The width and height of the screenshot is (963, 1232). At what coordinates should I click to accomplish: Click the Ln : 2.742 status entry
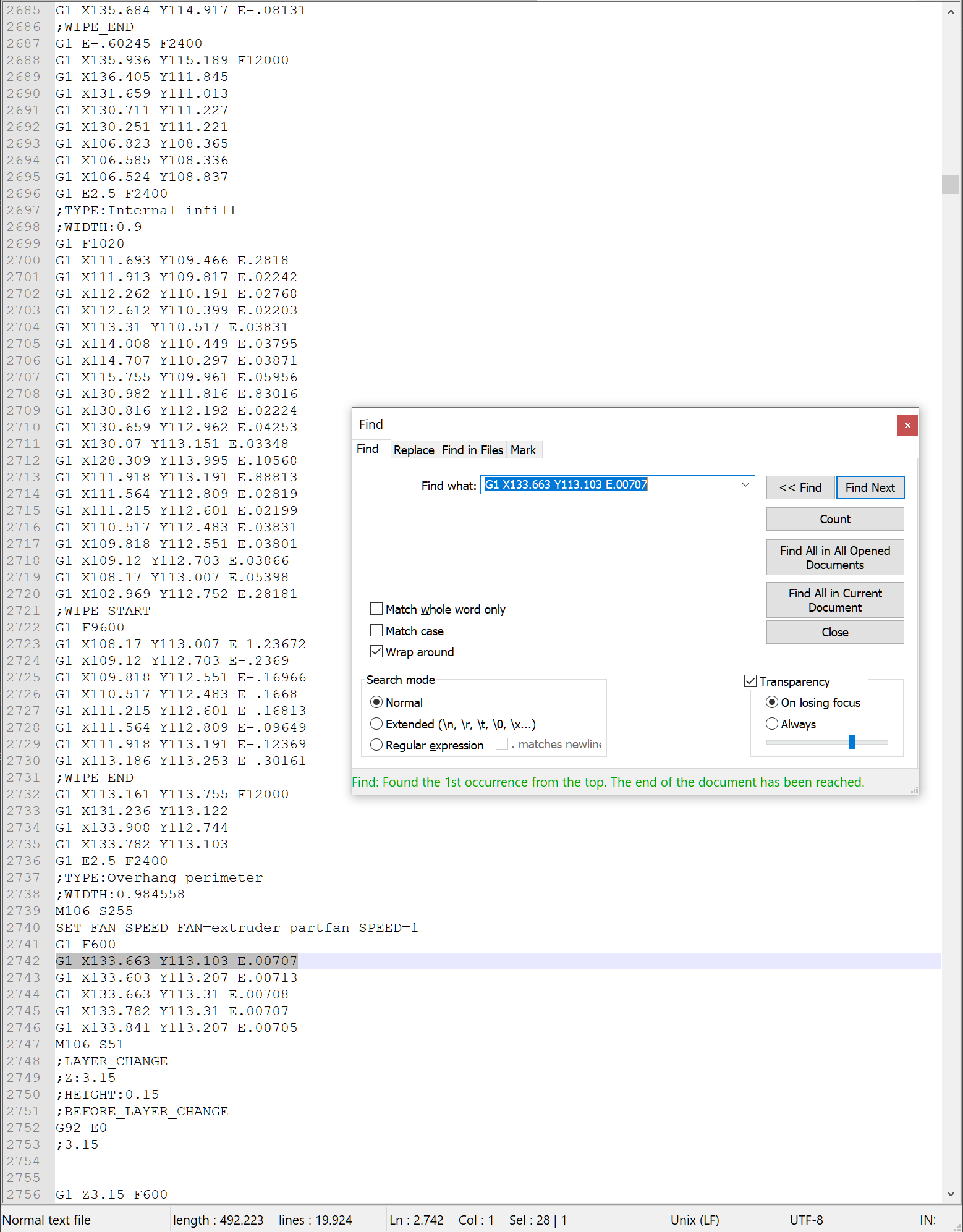click(x=416, y=1220)
